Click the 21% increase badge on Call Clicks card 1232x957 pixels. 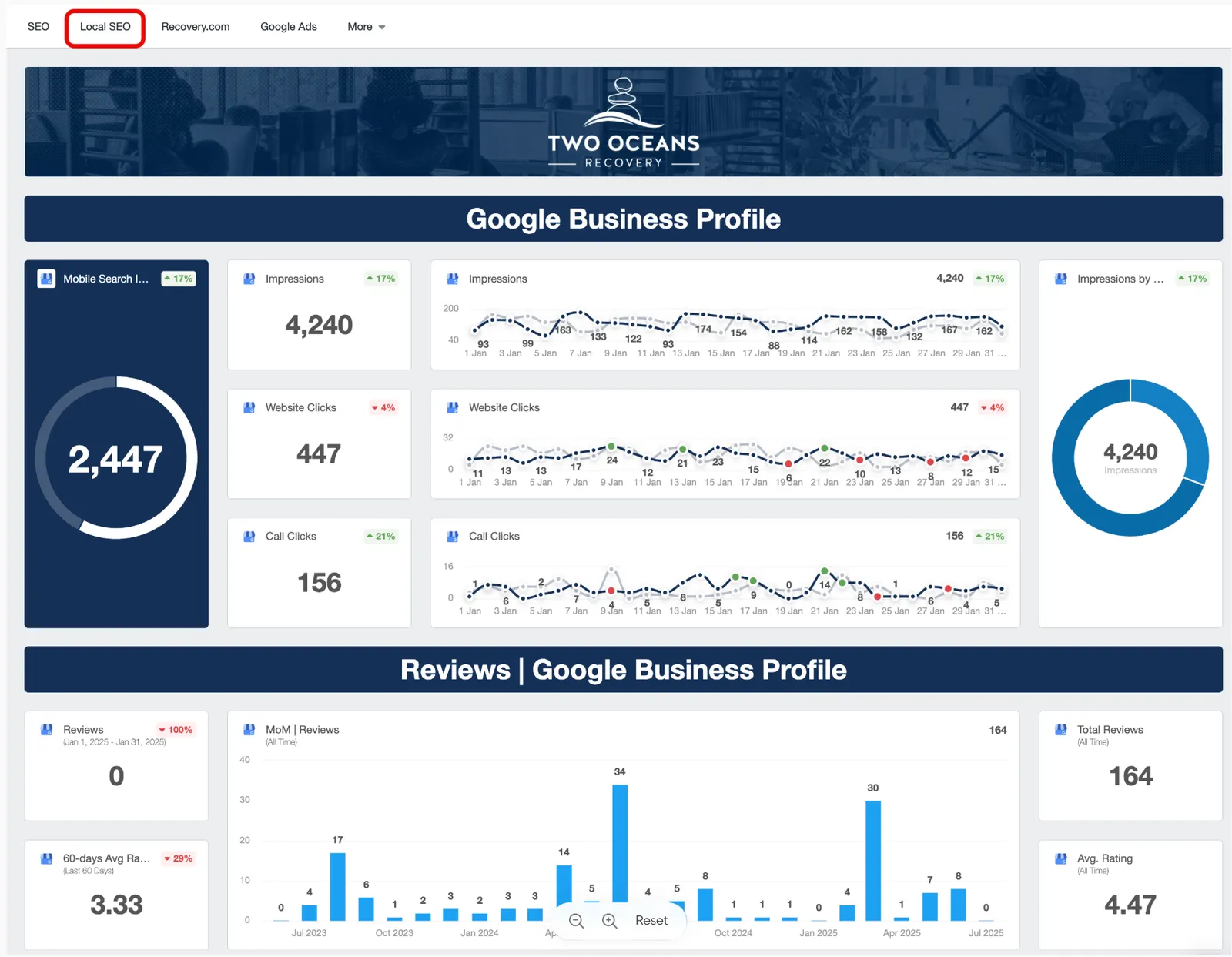click(x=381, y=536)
